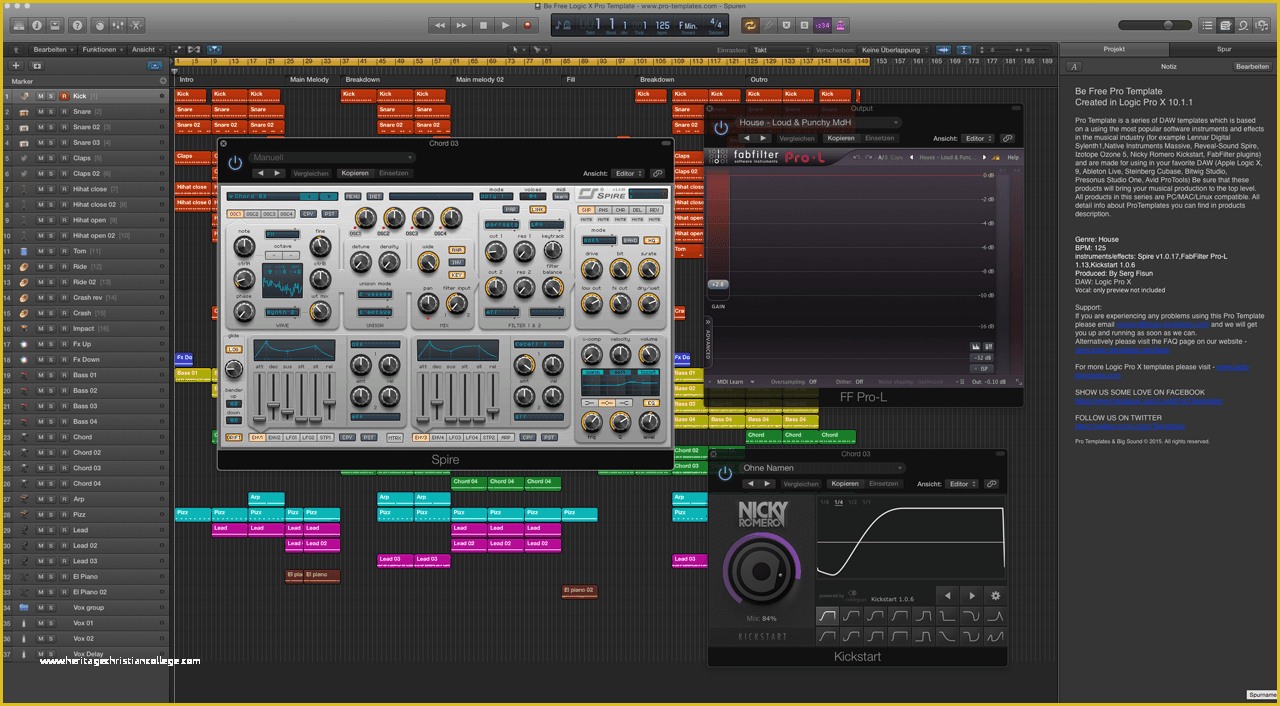Open the Loop Browser icon

pyautogui.click(x=1245, y=24)
